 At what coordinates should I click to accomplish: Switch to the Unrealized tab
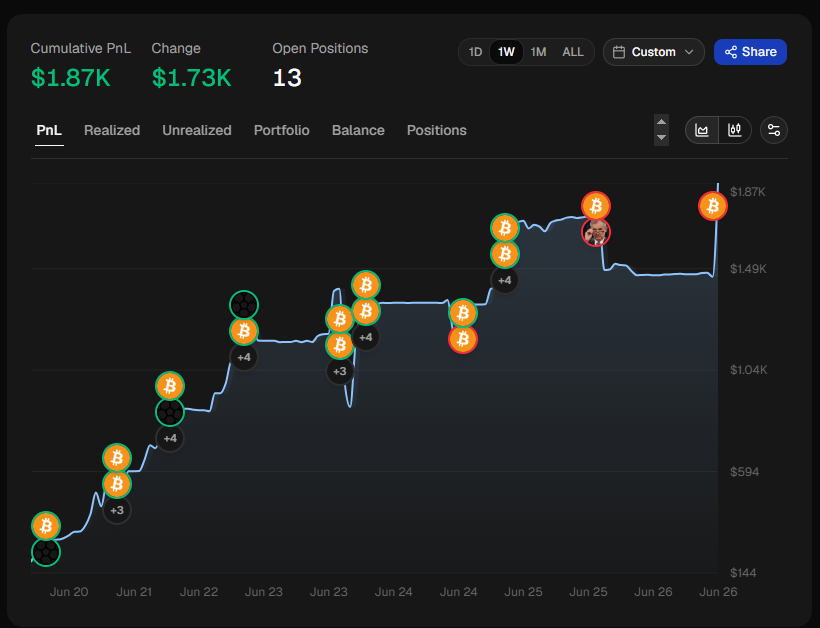tap(197, 130)
